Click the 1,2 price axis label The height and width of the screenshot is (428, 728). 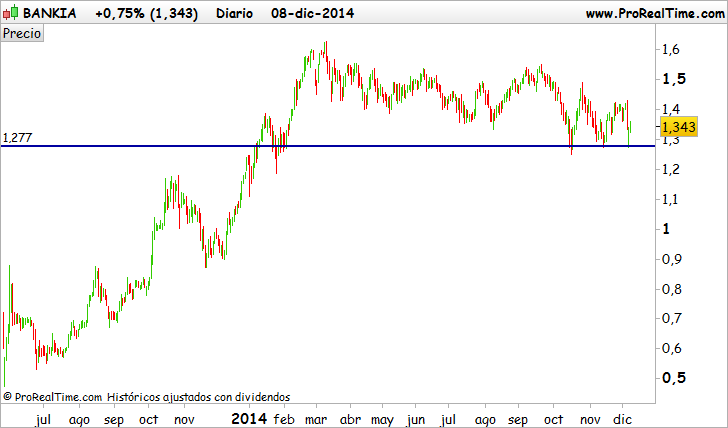click(670, 169)
